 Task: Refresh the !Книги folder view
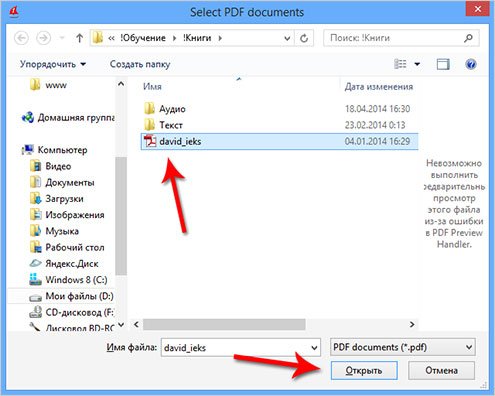click(x=304, y=38)
